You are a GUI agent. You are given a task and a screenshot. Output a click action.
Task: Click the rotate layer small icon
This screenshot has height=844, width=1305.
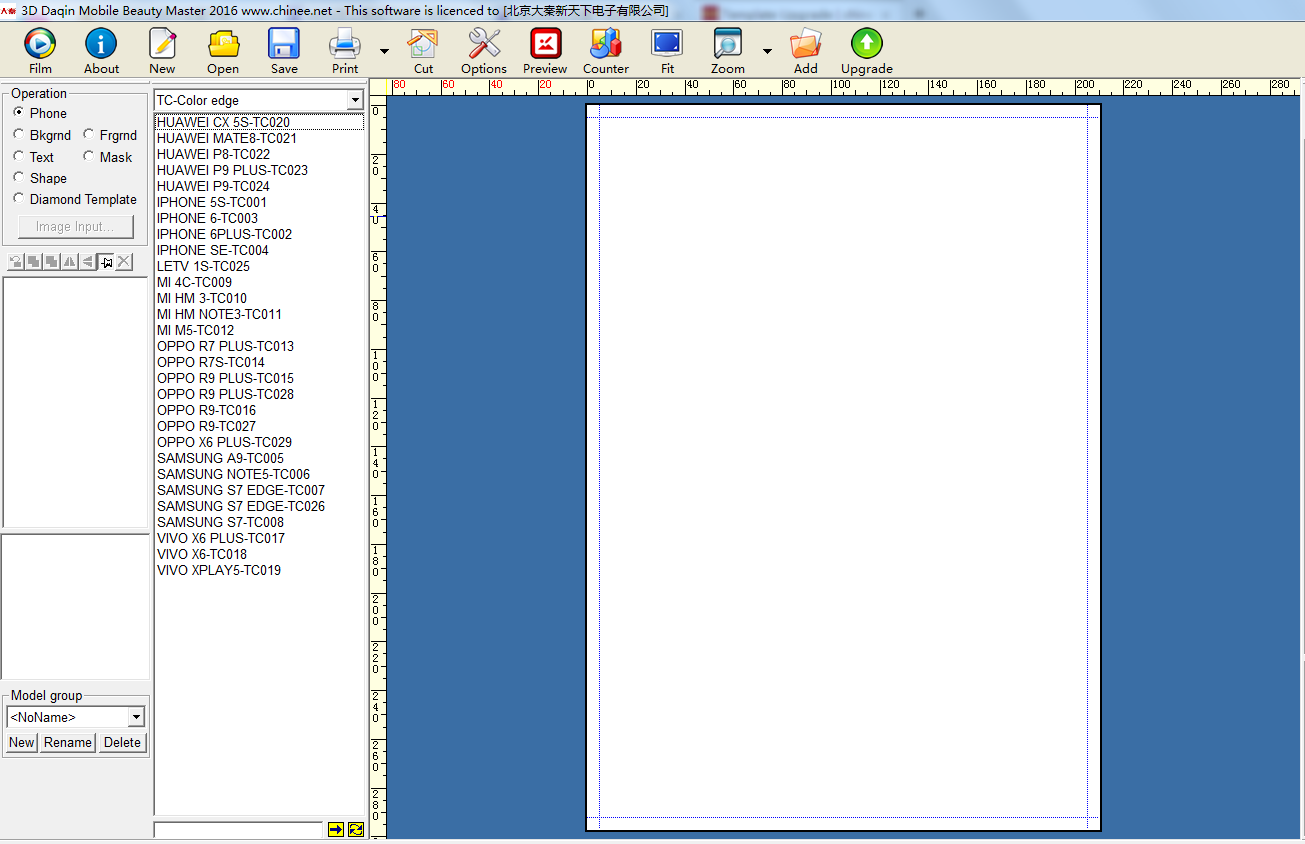tap(16, 262)
